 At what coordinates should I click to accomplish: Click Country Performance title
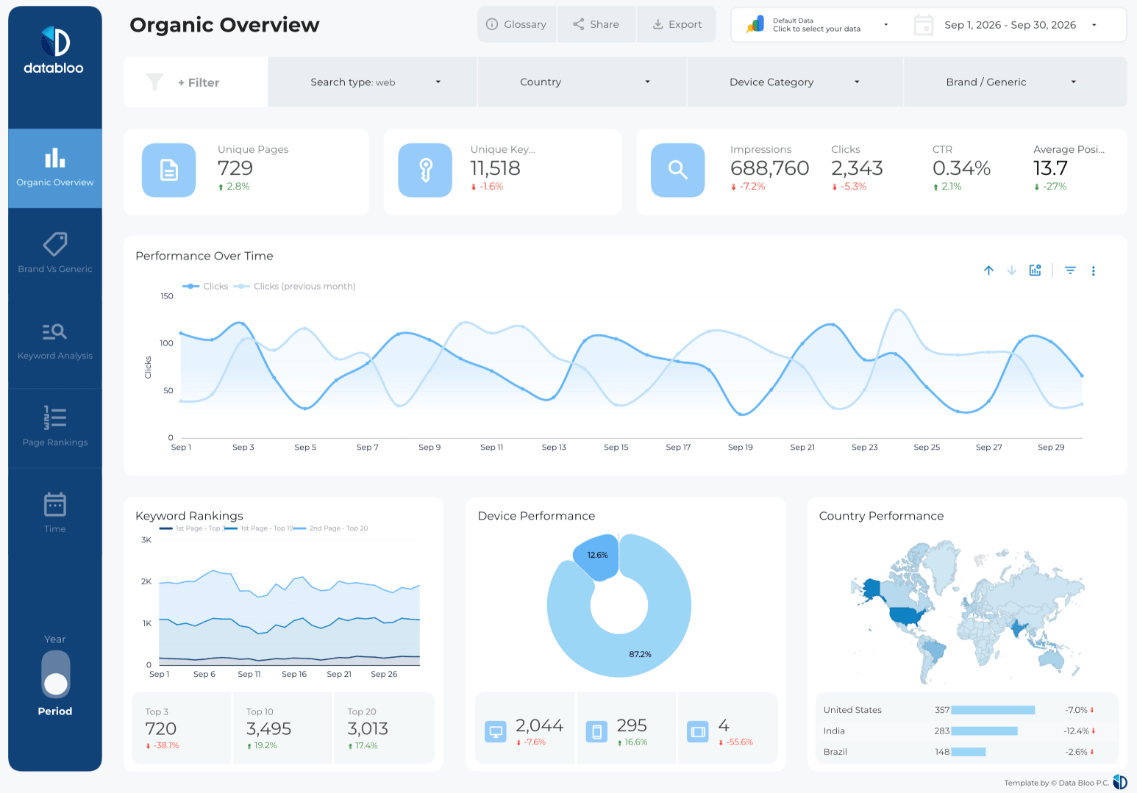pos(881,516)
